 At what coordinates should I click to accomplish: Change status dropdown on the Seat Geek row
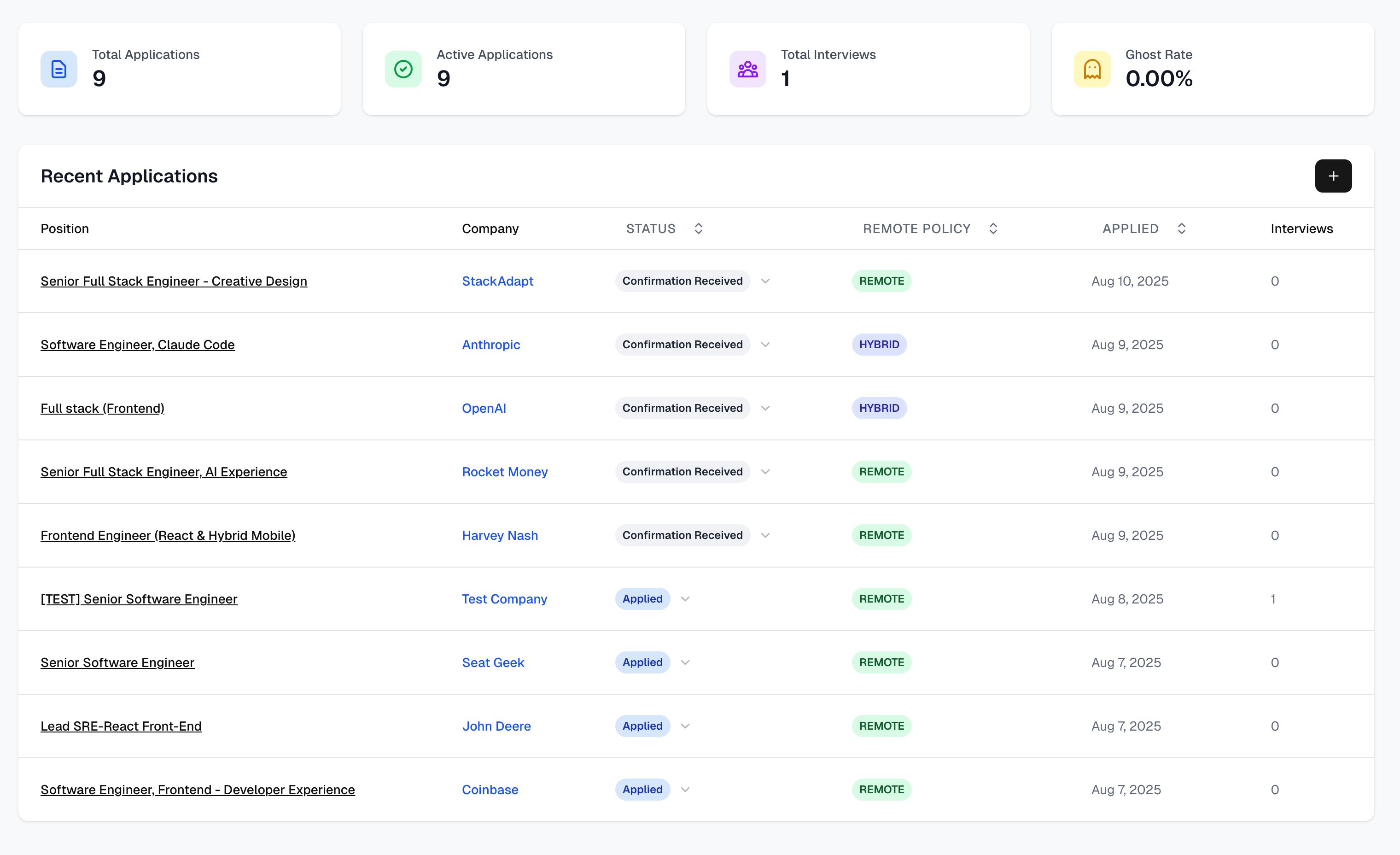[686, 662]
